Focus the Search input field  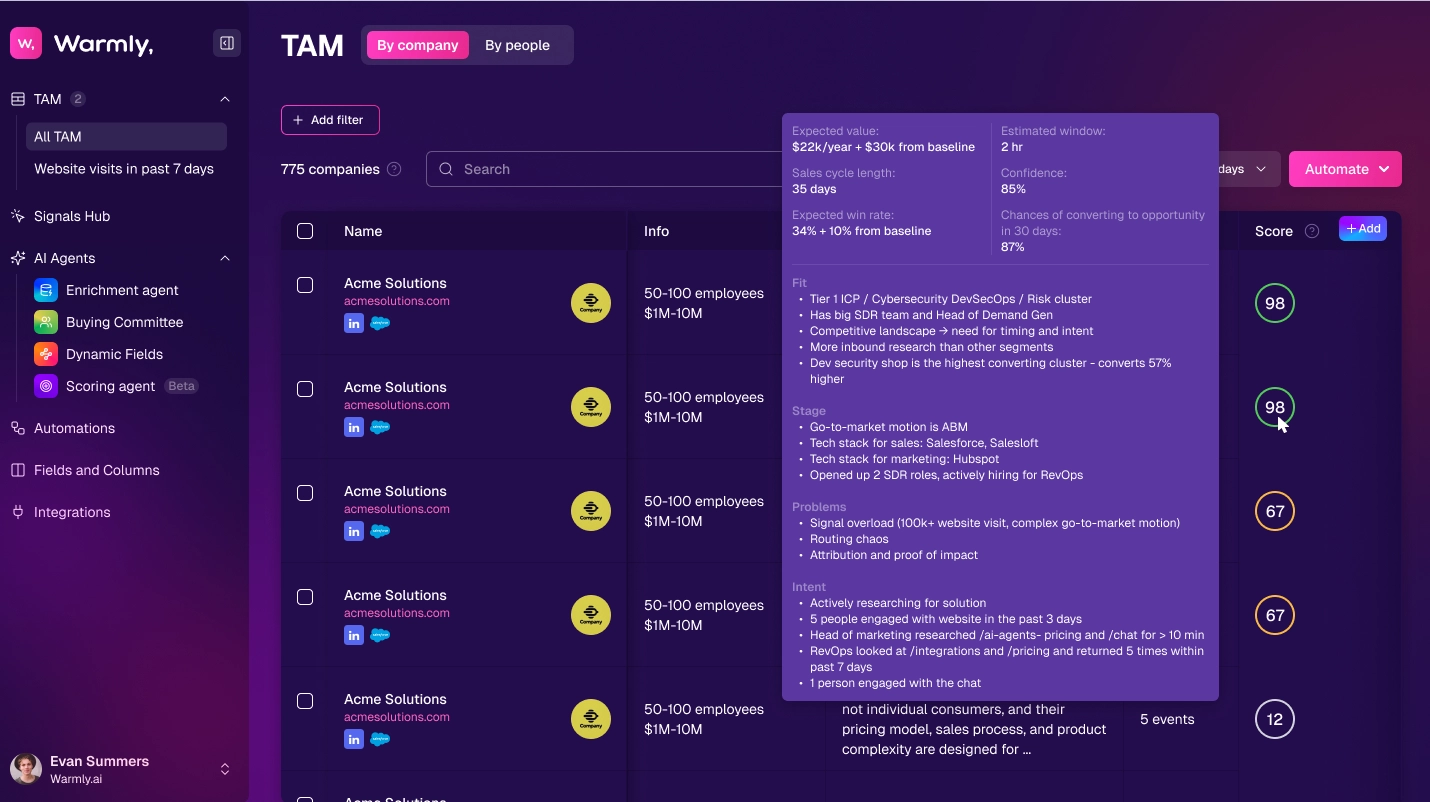coord(604,169)
